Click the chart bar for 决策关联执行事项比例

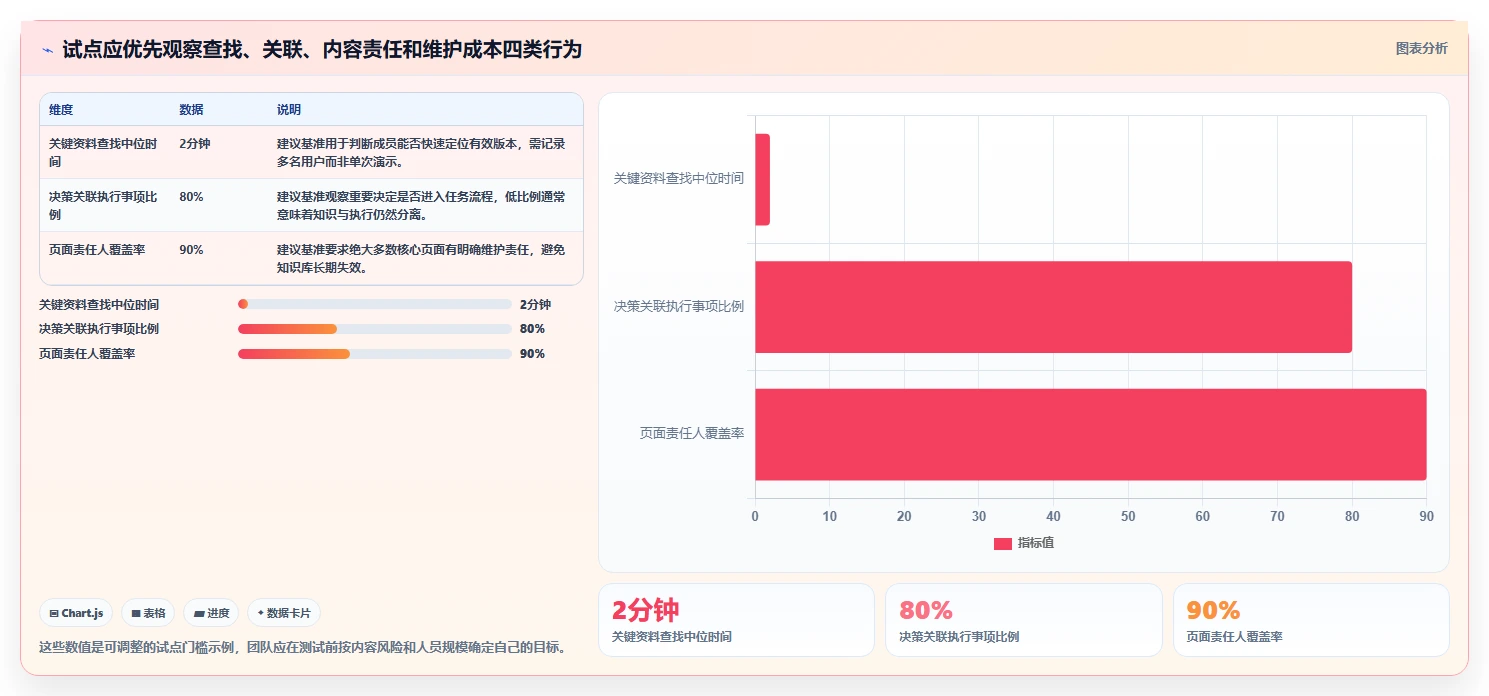(1053, 307)
